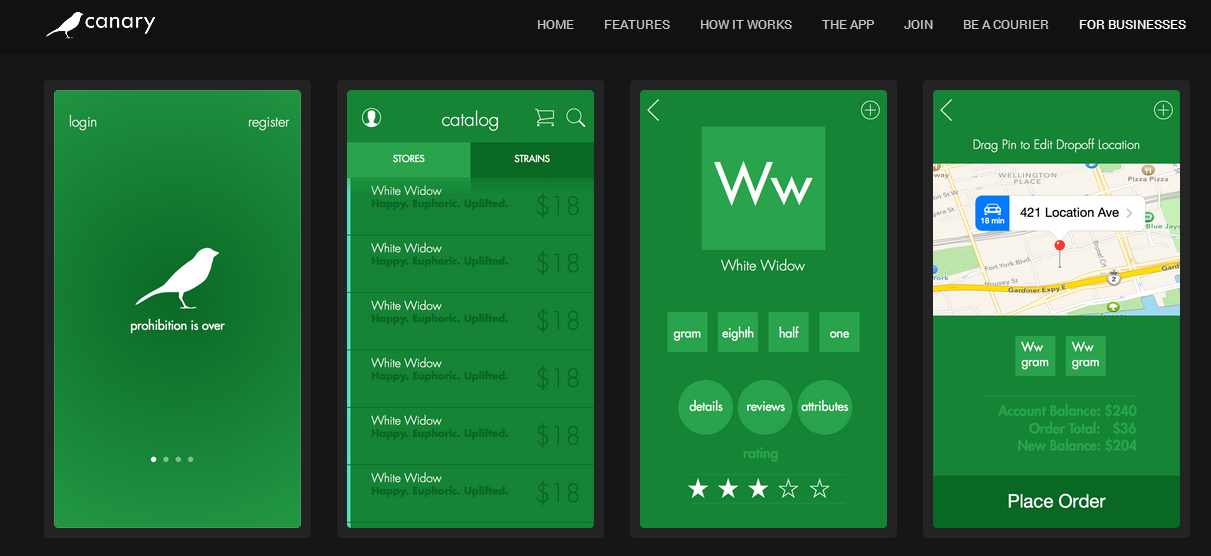1211x556 pixels.
Task: Click the fourth page indicator dot
Action: pyautogui.click(x=190, y=459)
